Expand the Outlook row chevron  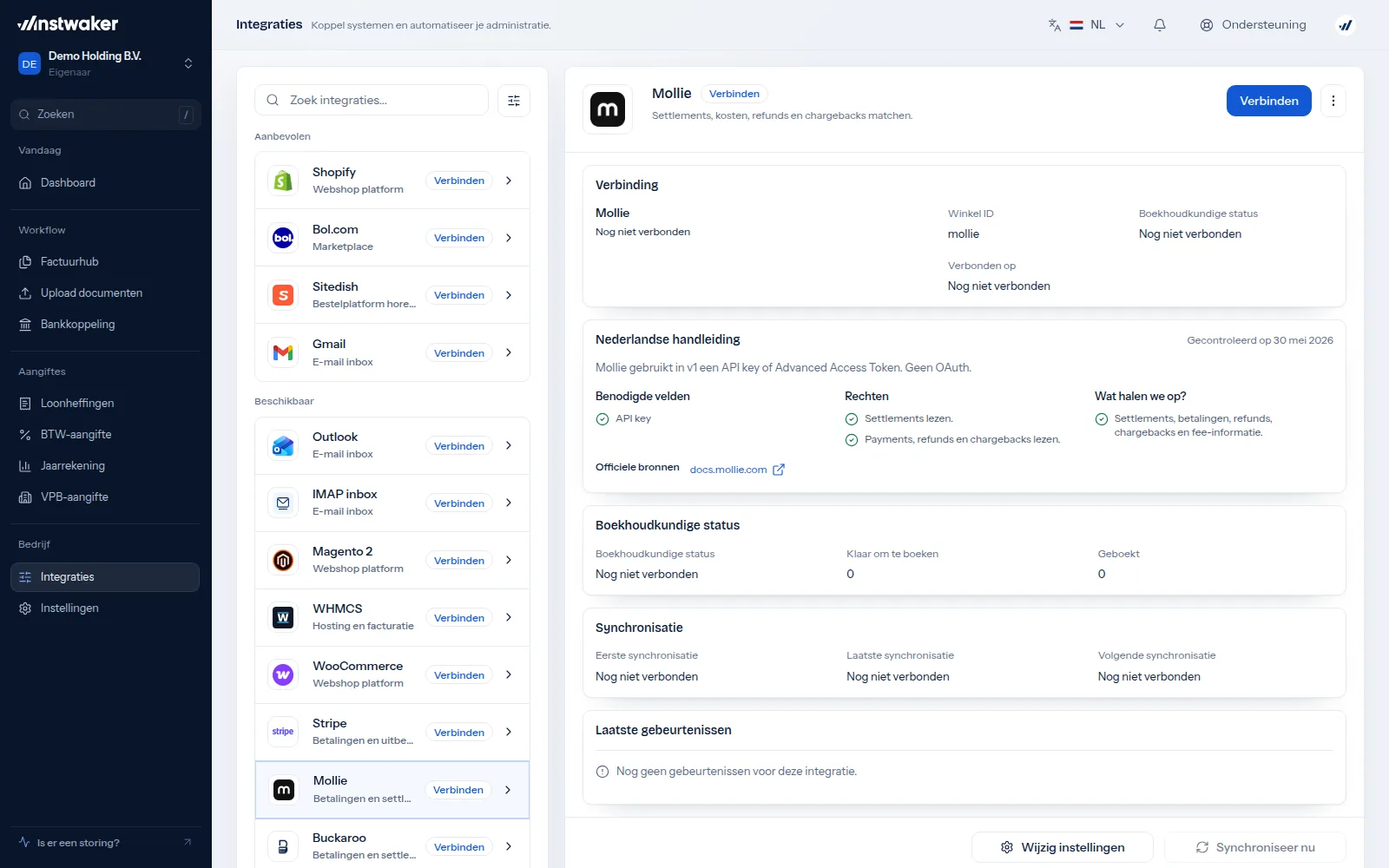(509, 445)
